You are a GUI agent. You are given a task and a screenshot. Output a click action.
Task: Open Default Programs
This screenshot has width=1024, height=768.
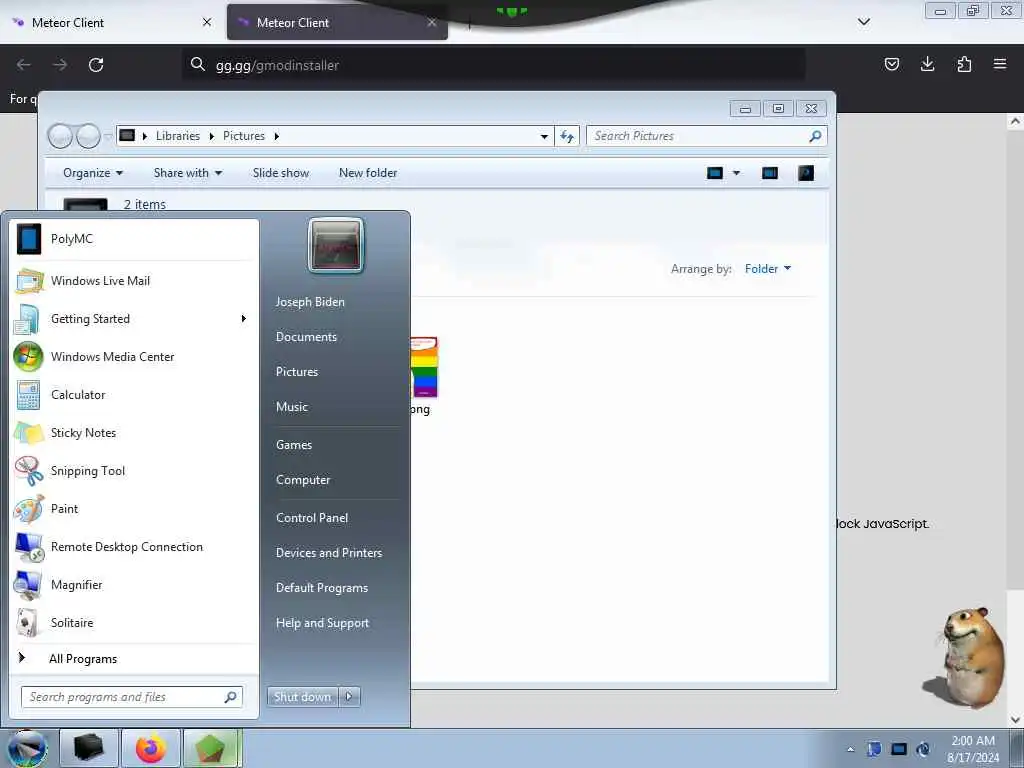tap(322, 588)
